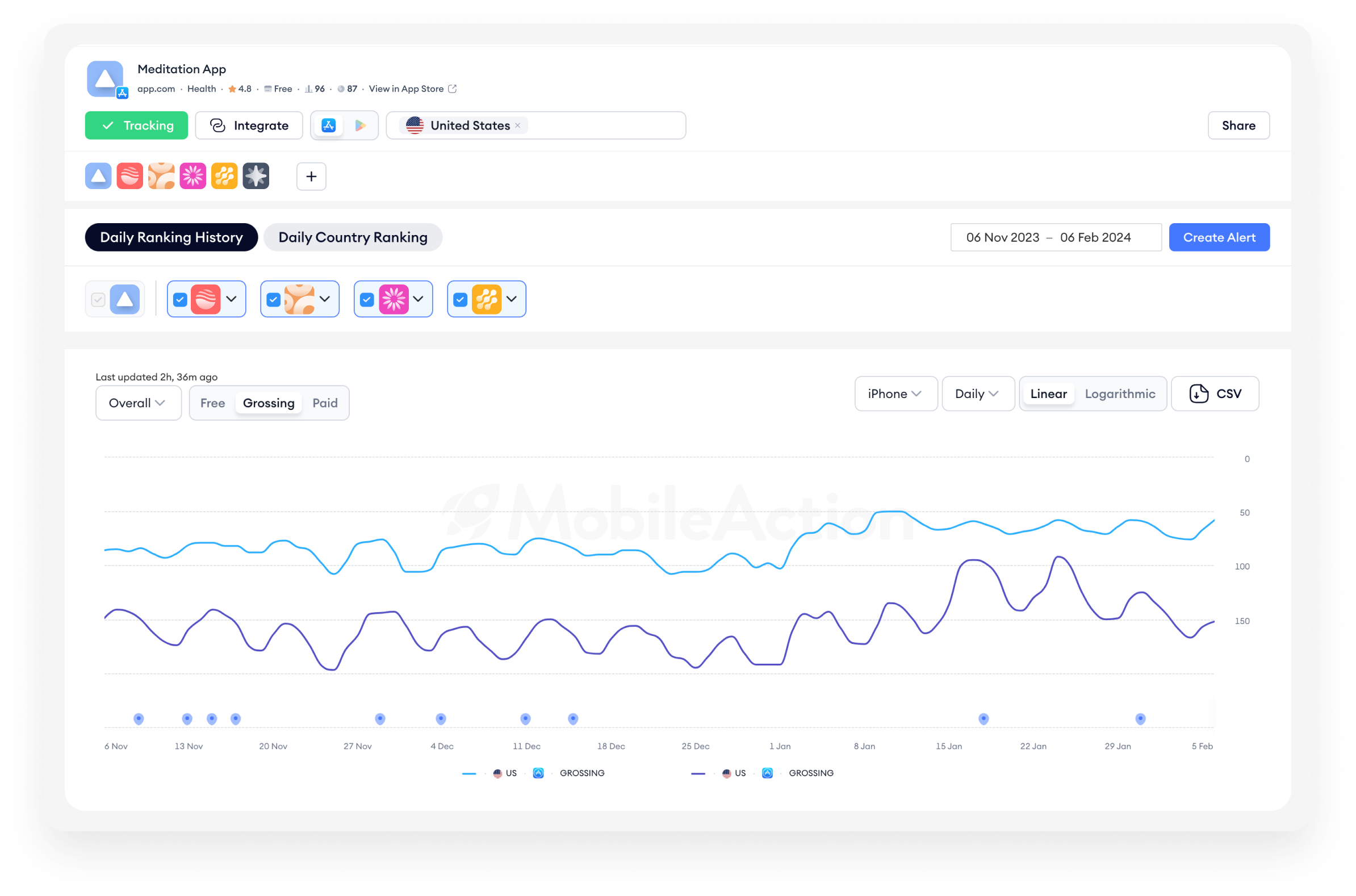Open external link icon next to View in App Store
1356x896 pixels.
click(x=452, y=89)
